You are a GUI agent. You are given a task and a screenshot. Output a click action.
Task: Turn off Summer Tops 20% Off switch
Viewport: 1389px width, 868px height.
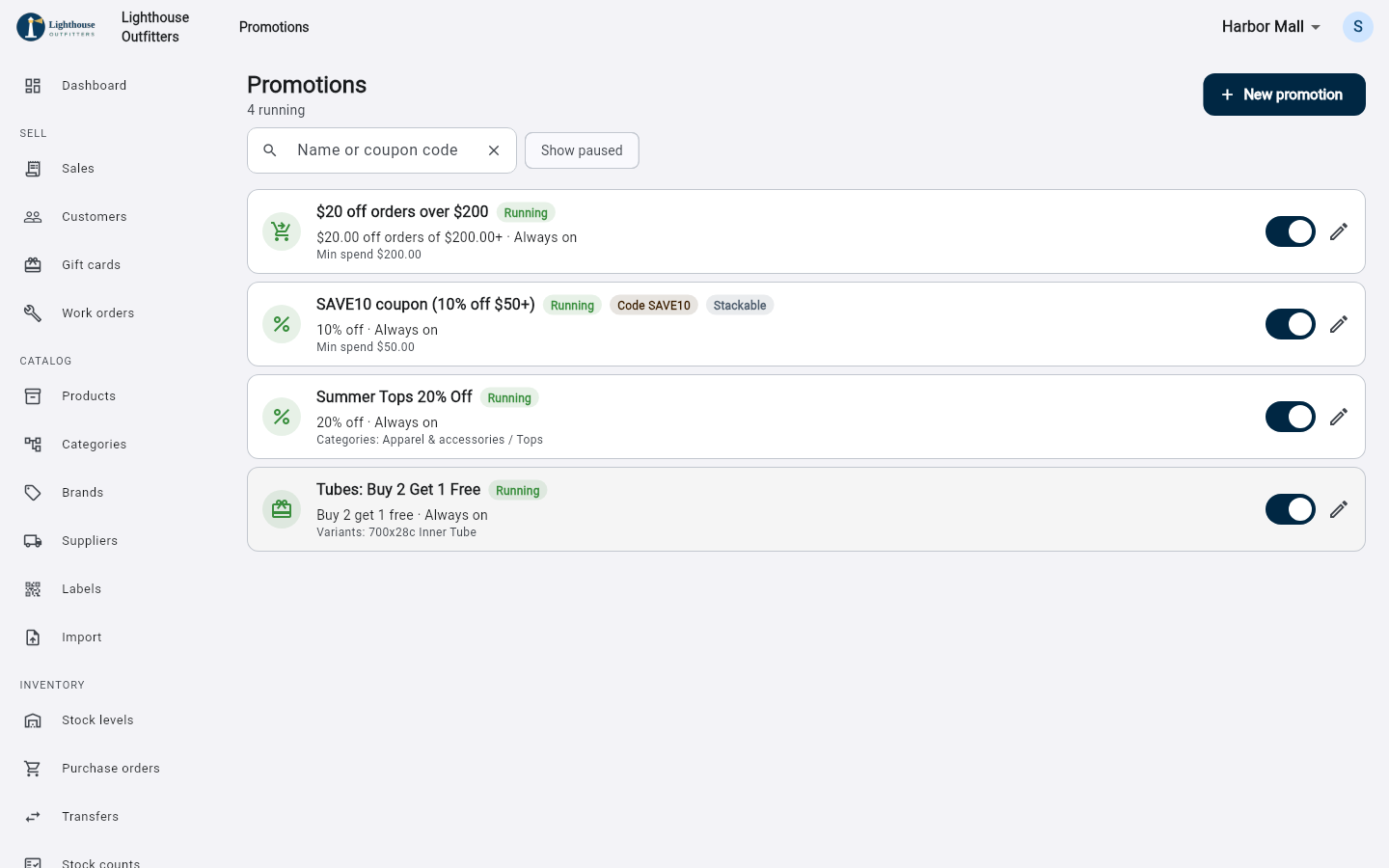point(1291,417)
